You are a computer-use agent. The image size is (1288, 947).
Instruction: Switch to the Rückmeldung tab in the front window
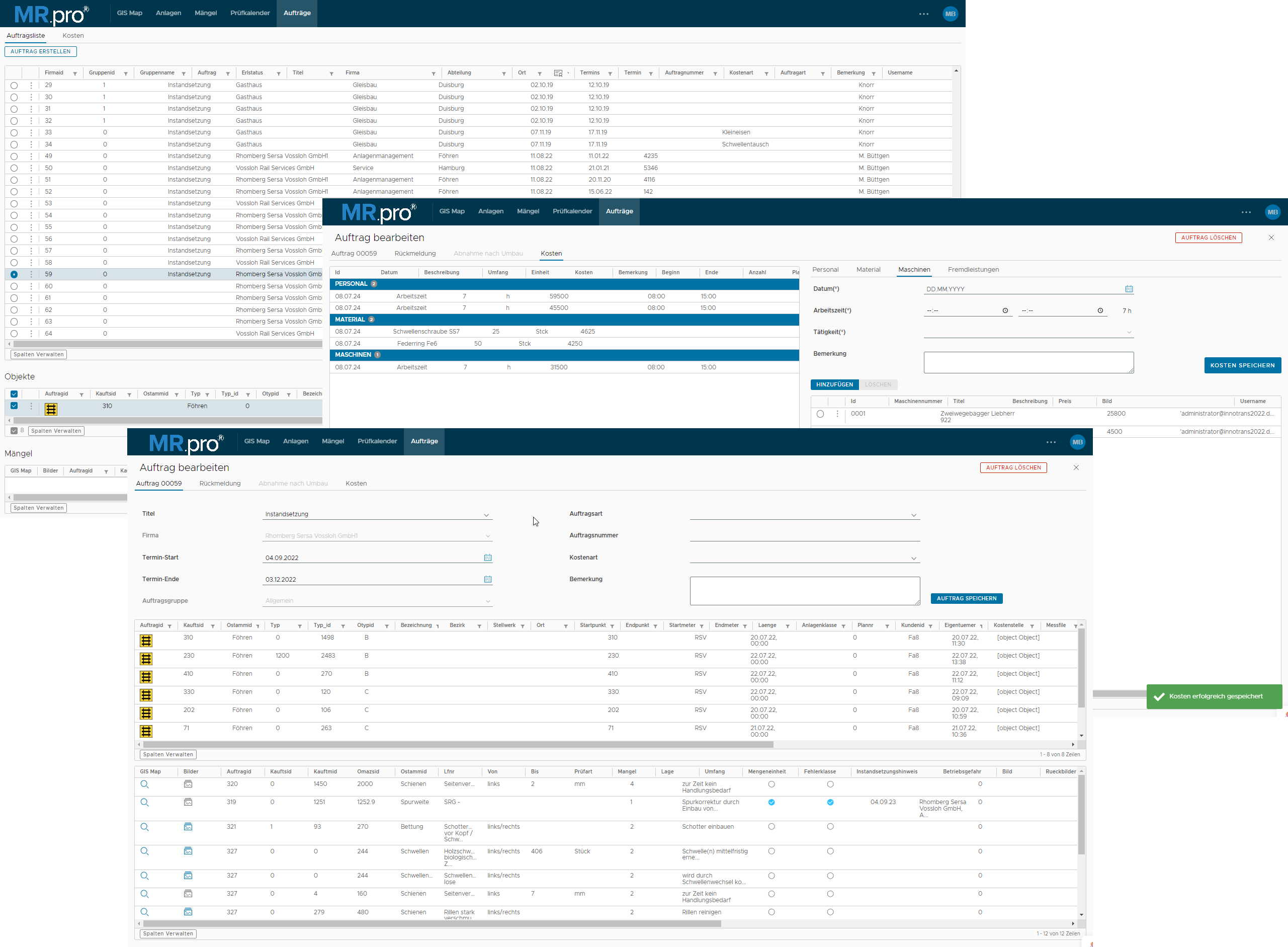coord(220,483)
